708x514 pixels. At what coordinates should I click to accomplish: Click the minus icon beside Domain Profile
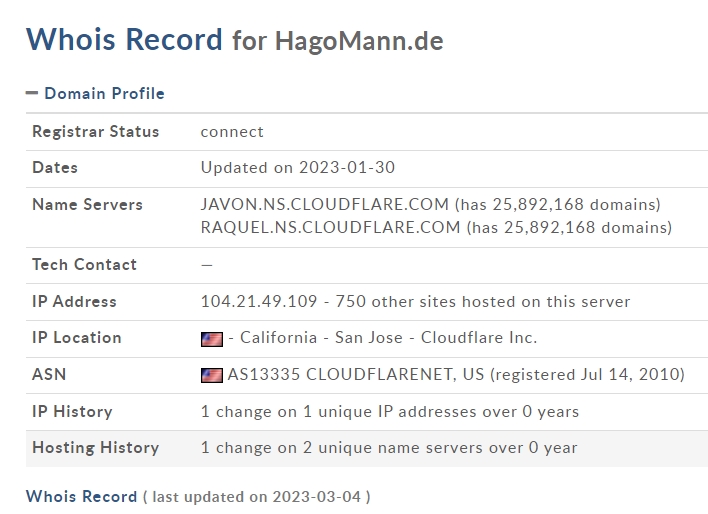[32, 93]
